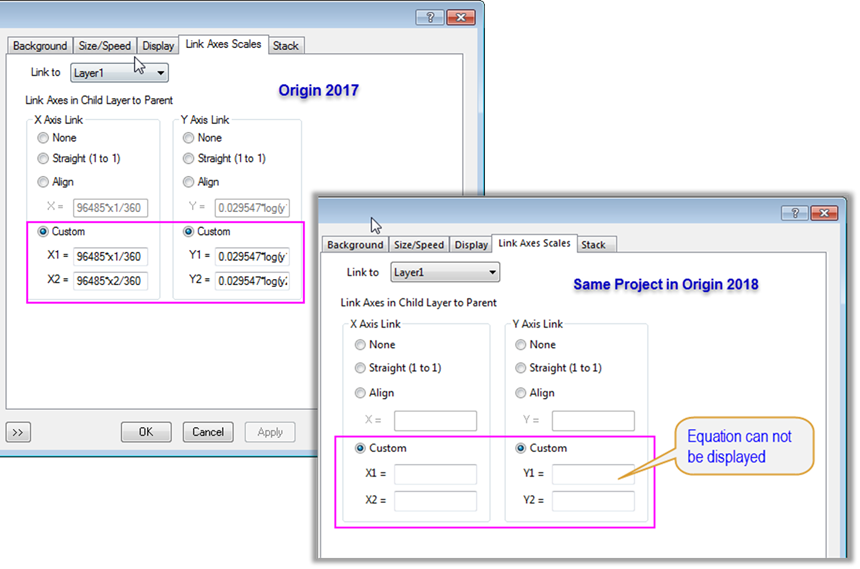
Task: Select X Axis Custom radio in Origin 2018 dialog
Action: [x=360, y=448]
